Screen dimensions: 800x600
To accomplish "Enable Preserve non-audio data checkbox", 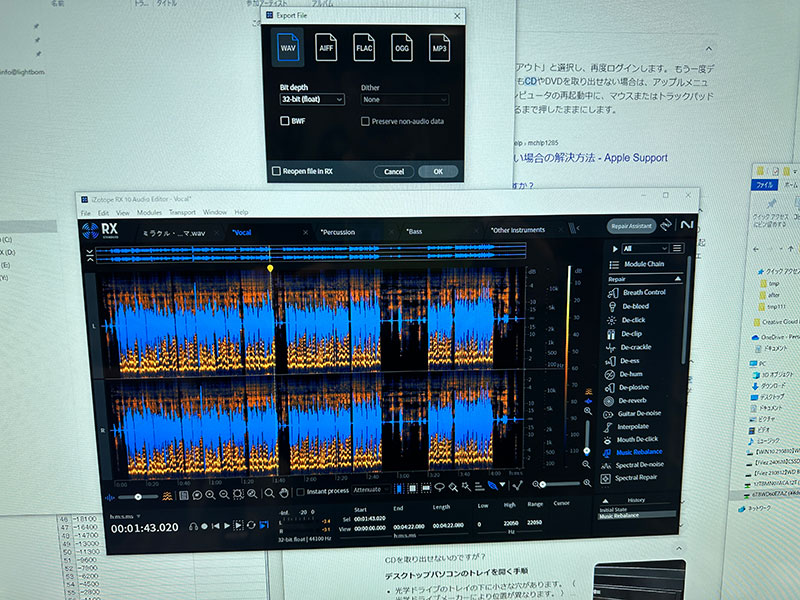I will click(365, 121).
